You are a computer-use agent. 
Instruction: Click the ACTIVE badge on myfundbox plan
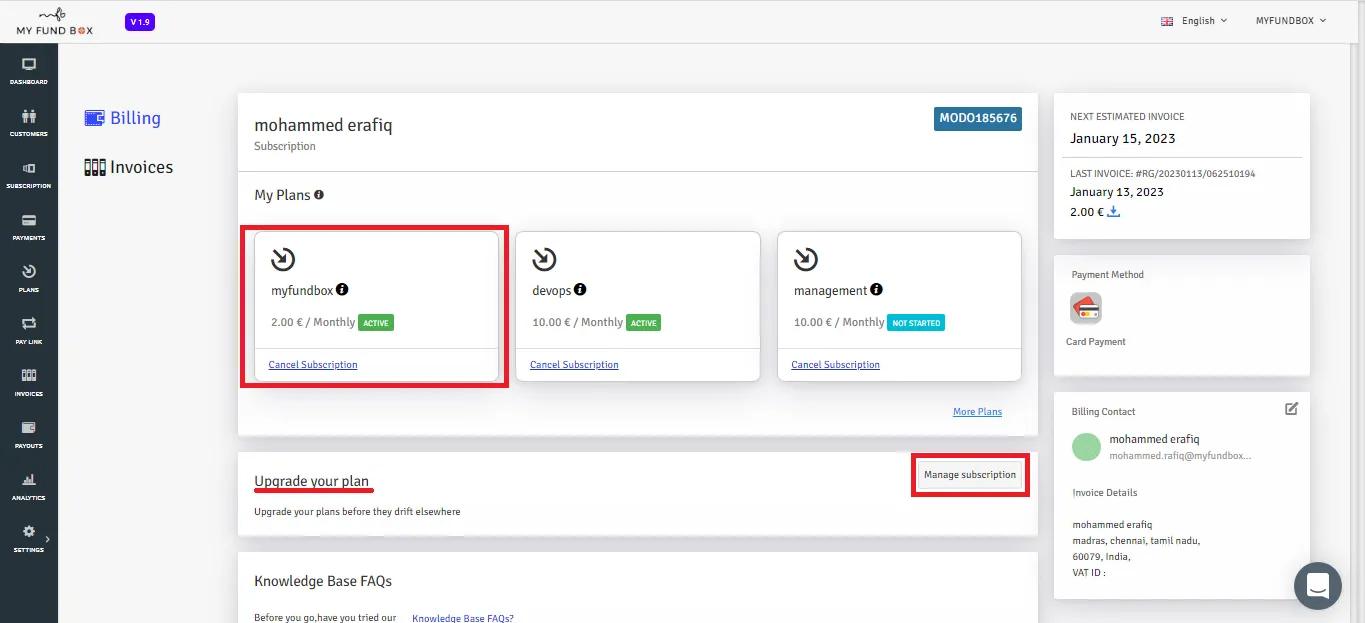click(376, 323)
